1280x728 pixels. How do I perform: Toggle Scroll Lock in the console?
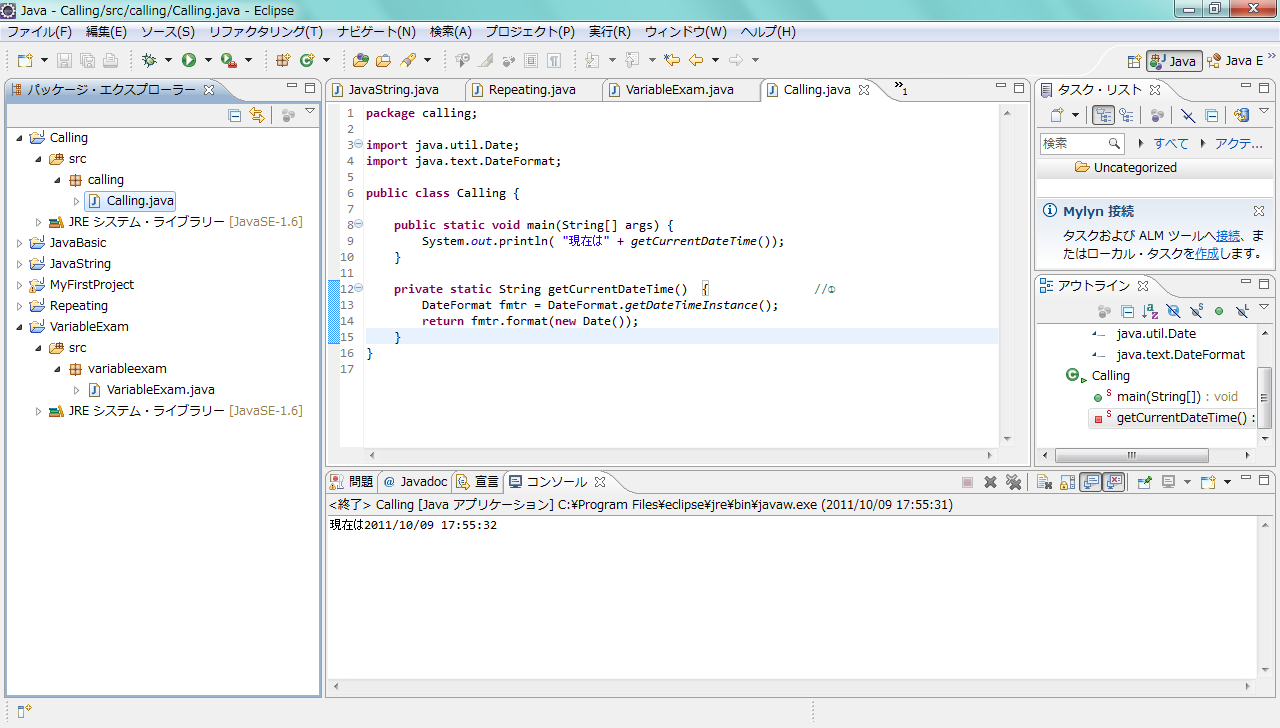coord(1067,482)
